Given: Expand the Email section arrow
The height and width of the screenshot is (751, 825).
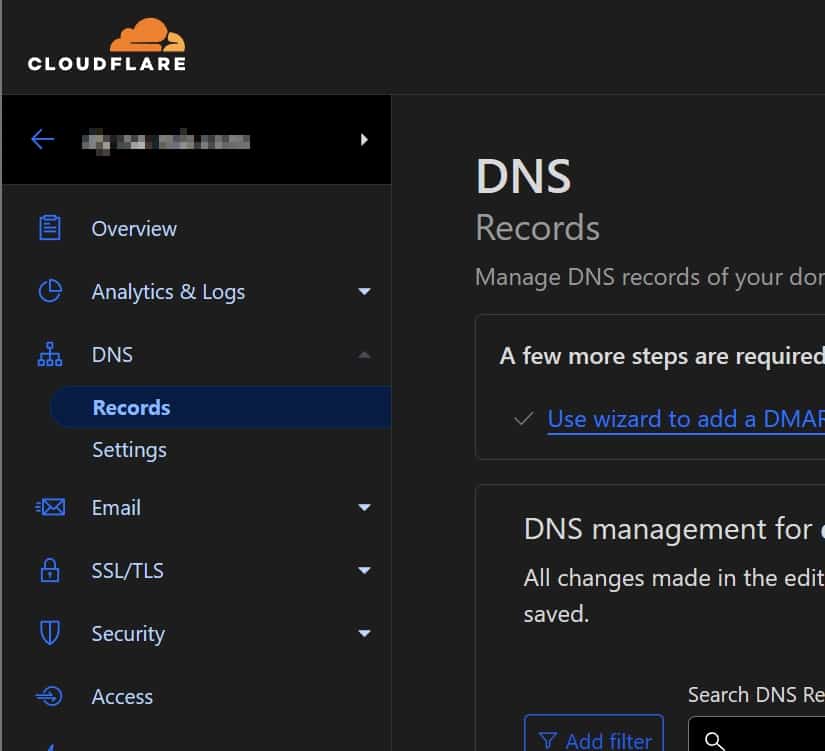Looking at the screenshot, I should 364,508.
